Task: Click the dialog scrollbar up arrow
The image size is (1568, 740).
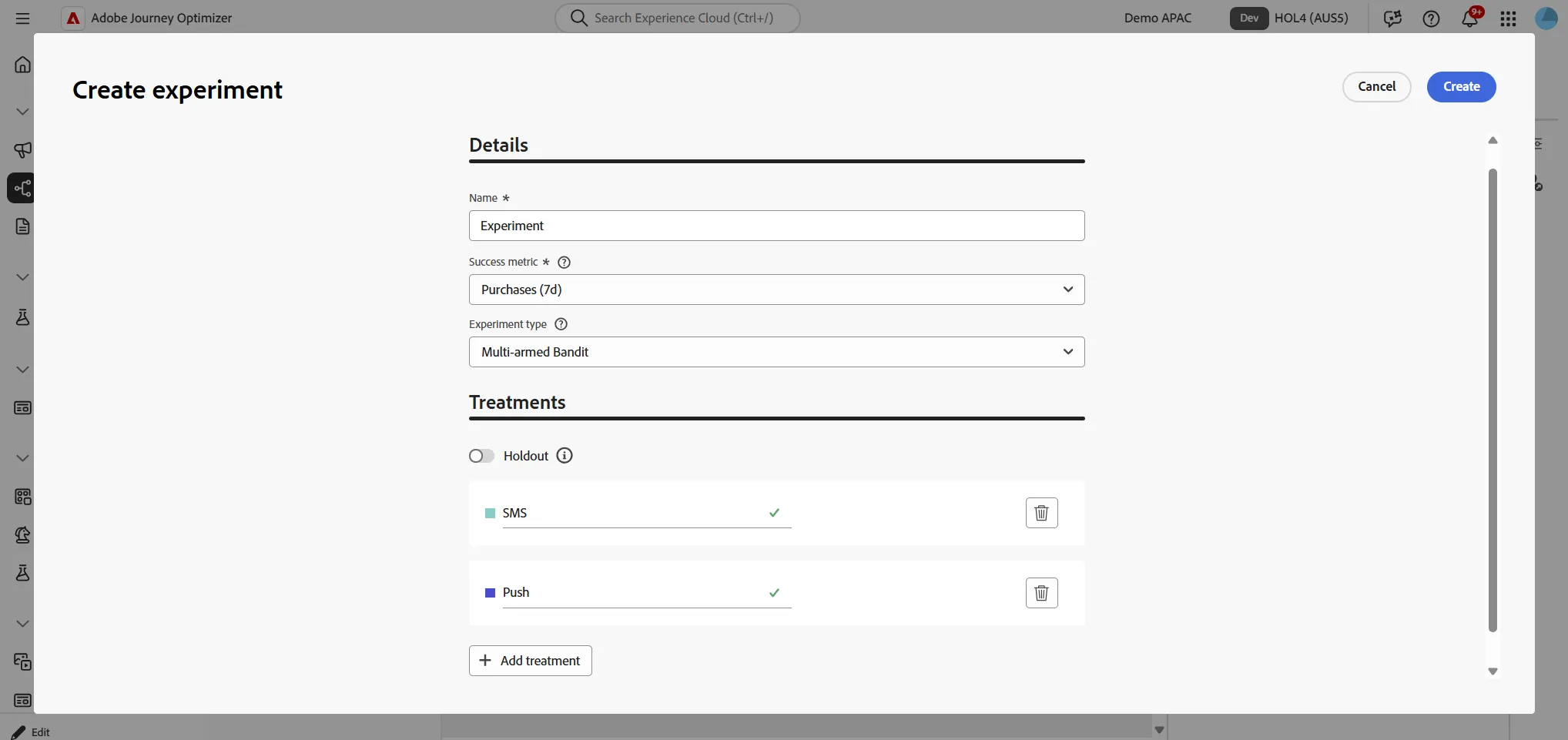Action: pyautogui.click(x=1493, y=140)
